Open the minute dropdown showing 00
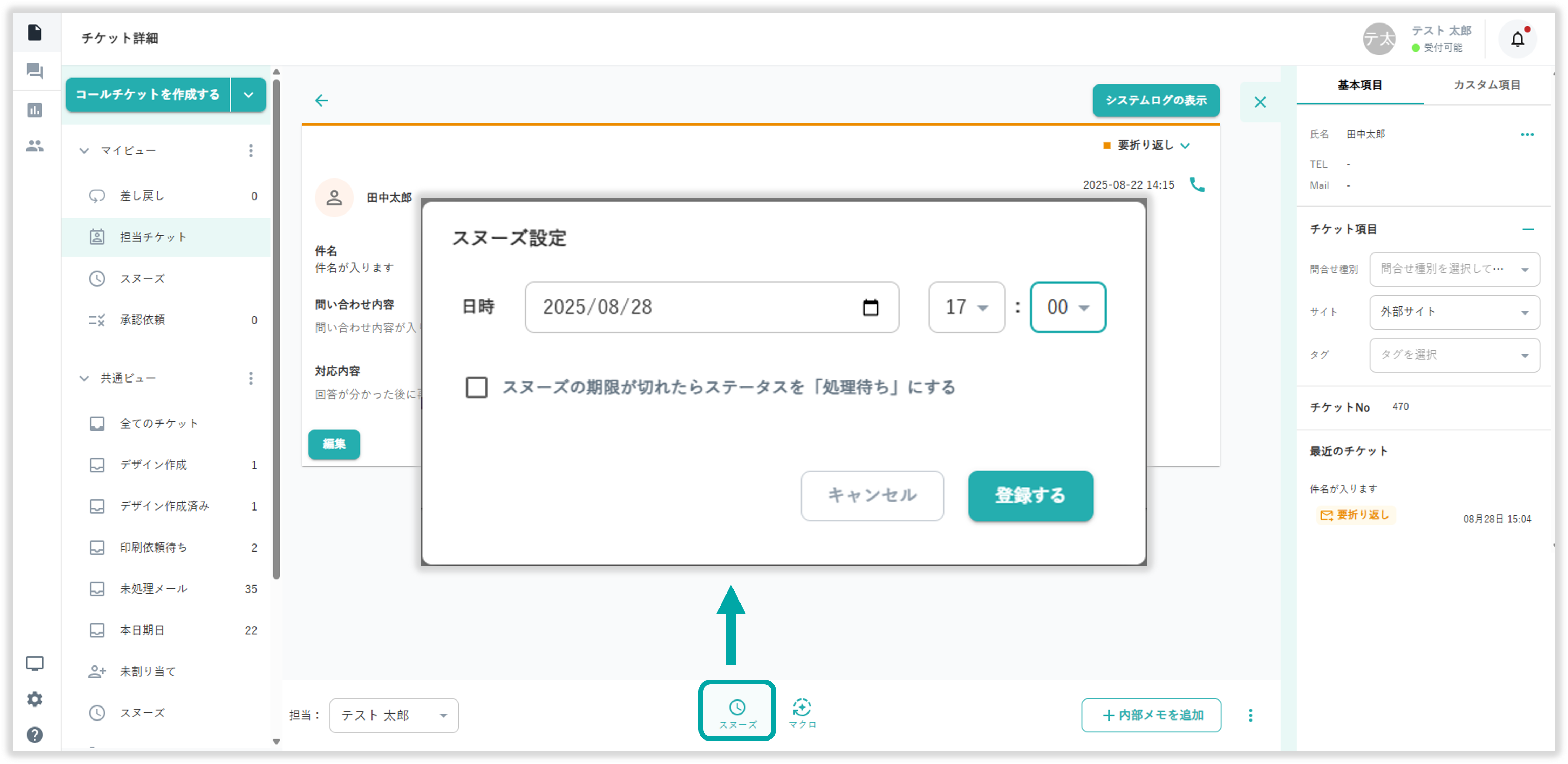 click(1068, 307)
